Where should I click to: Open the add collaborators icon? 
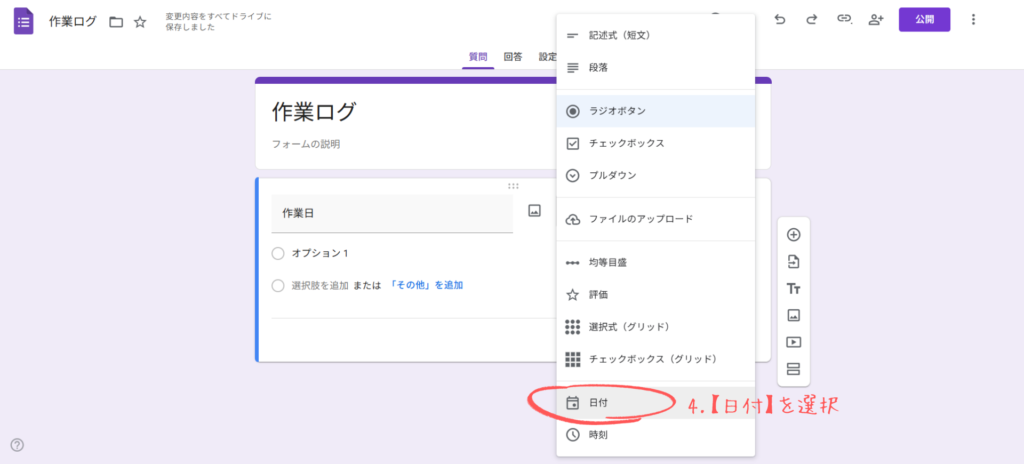click(876, 20)
